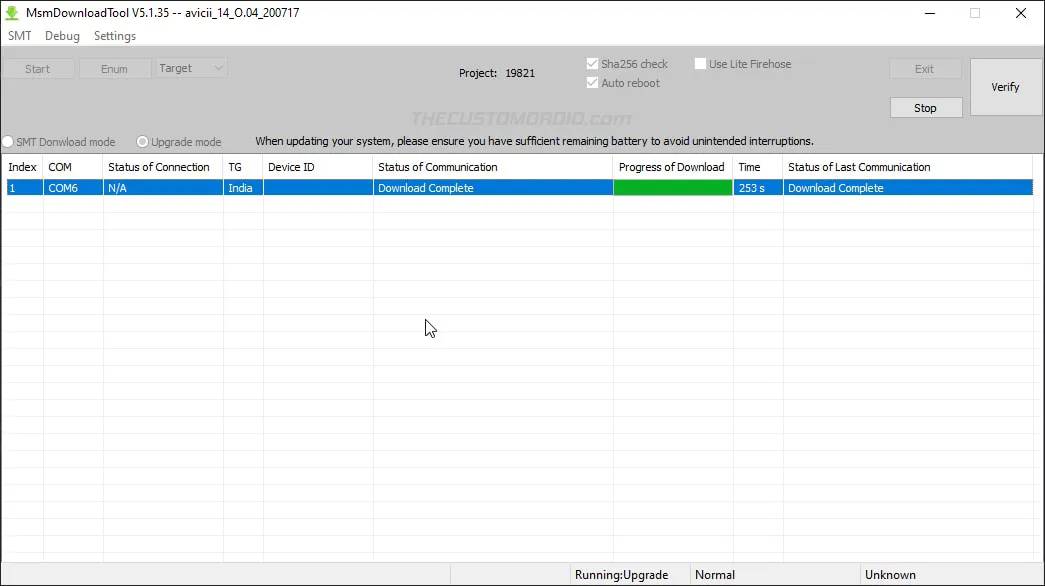Enable the Use Lite Firehose checkbox
1045x586 pixels.
click(x=701, y=63)
